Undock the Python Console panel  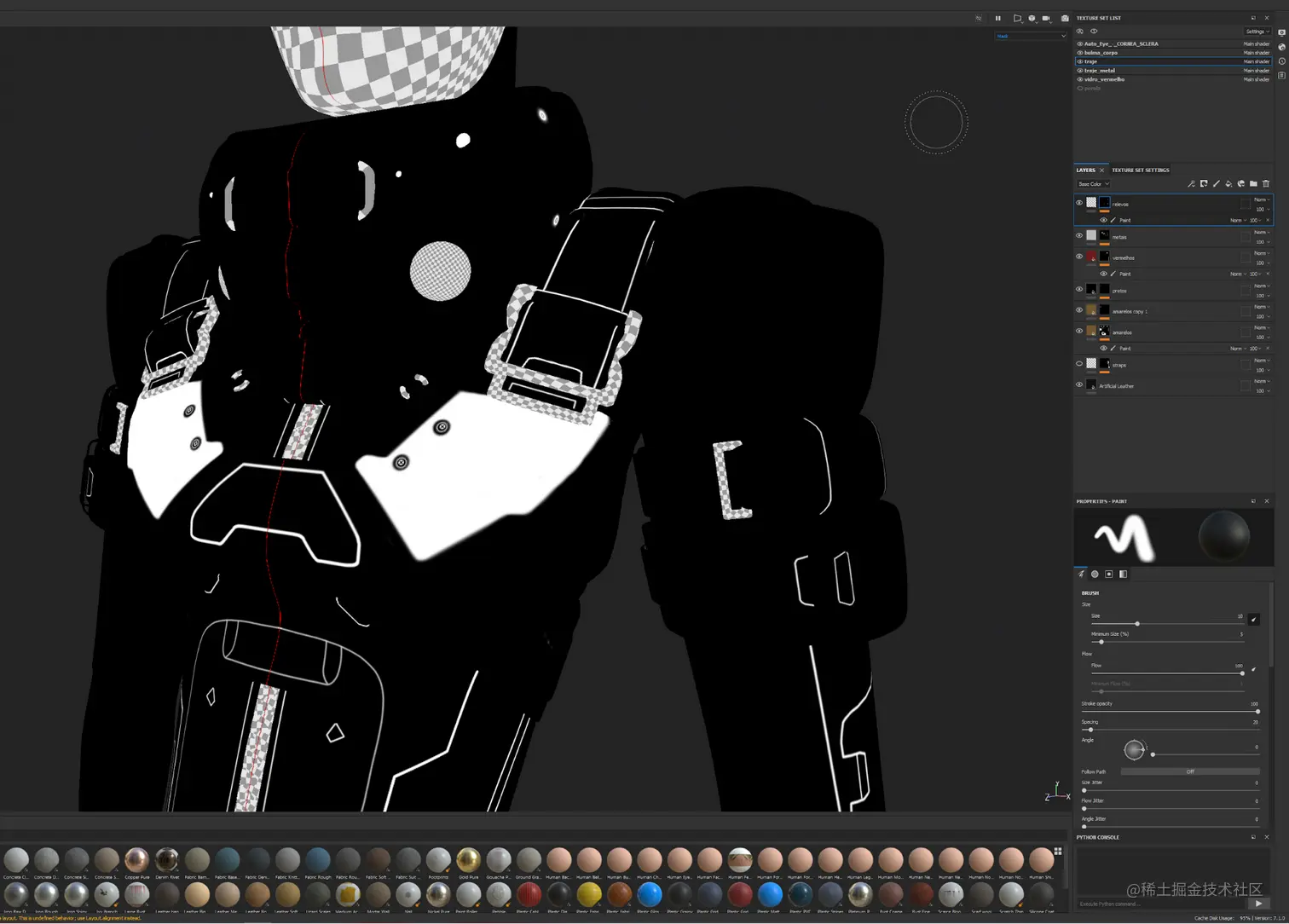coord(1253,837)
